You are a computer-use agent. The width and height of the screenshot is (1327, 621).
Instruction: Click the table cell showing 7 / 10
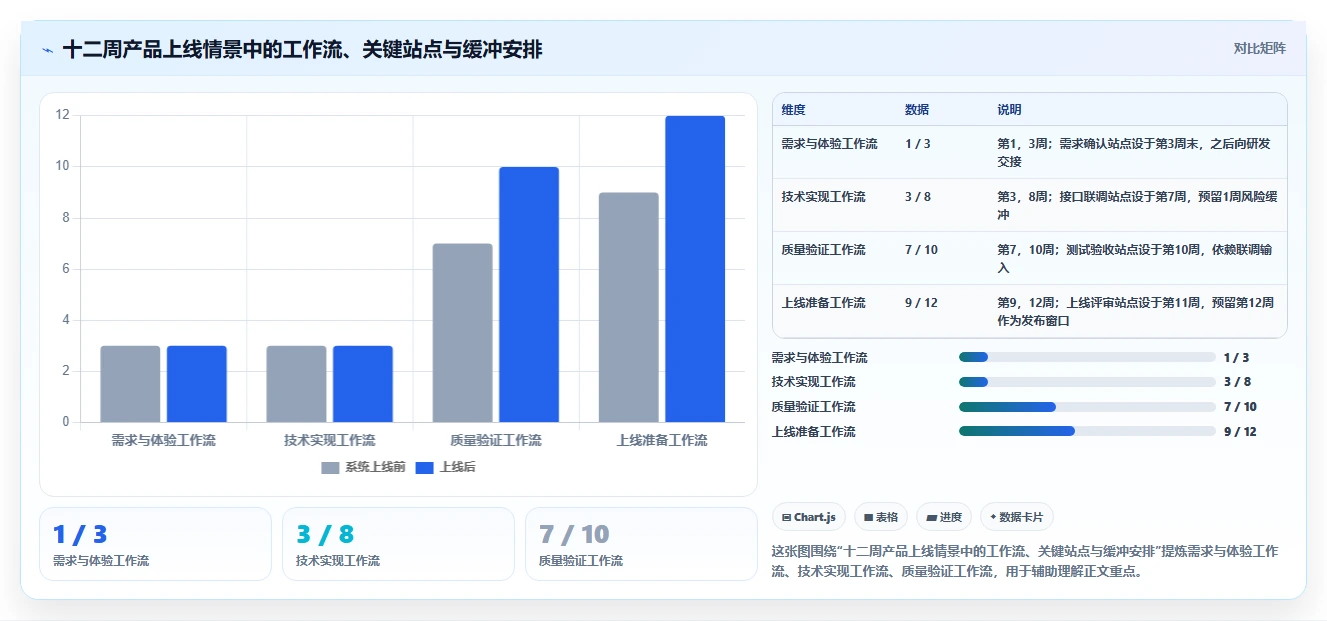(x=921, y=250)
